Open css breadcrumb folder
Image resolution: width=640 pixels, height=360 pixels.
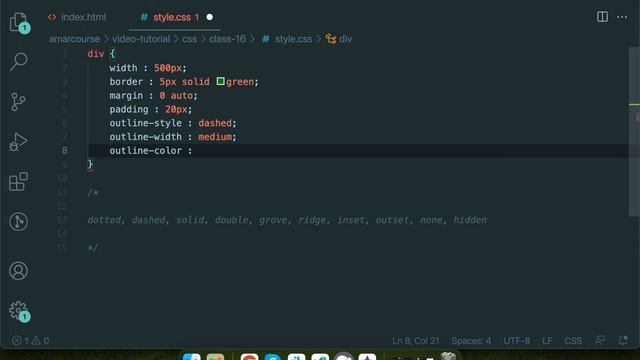click(189, 39)
